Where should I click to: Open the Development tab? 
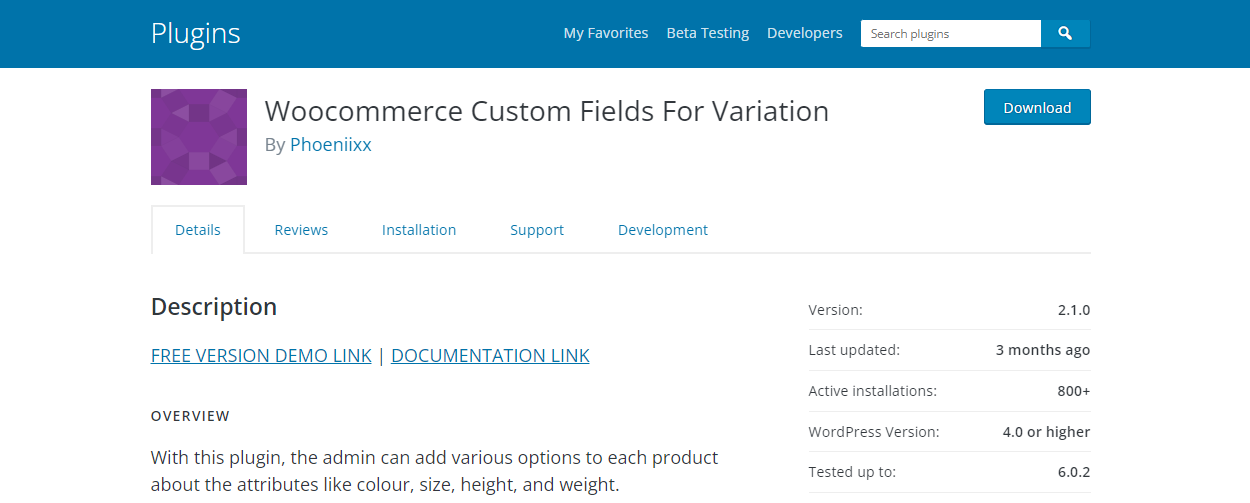(663, 230)
